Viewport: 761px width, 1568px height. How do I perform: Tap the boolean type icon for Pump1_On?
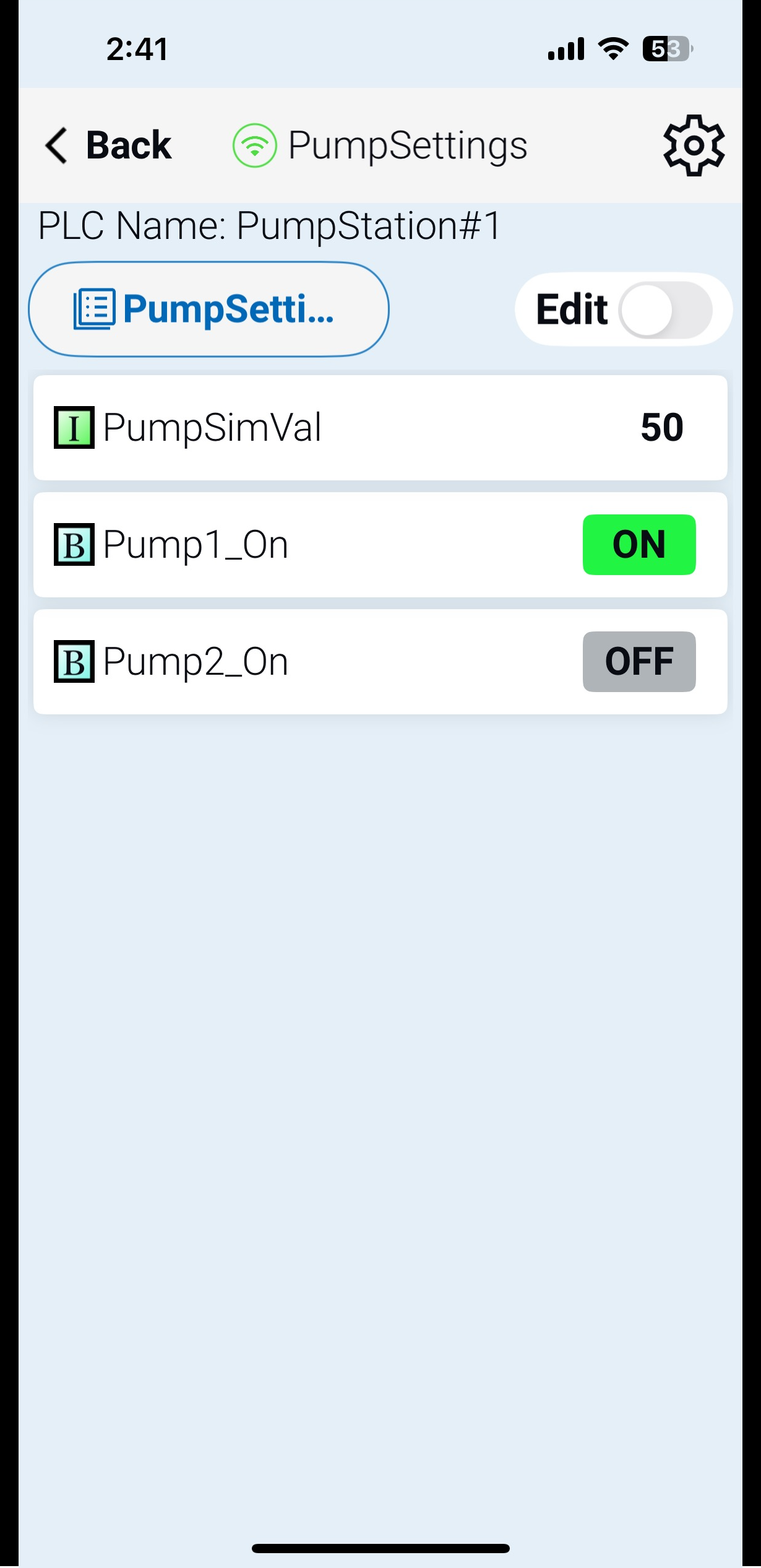pos(74,545)
